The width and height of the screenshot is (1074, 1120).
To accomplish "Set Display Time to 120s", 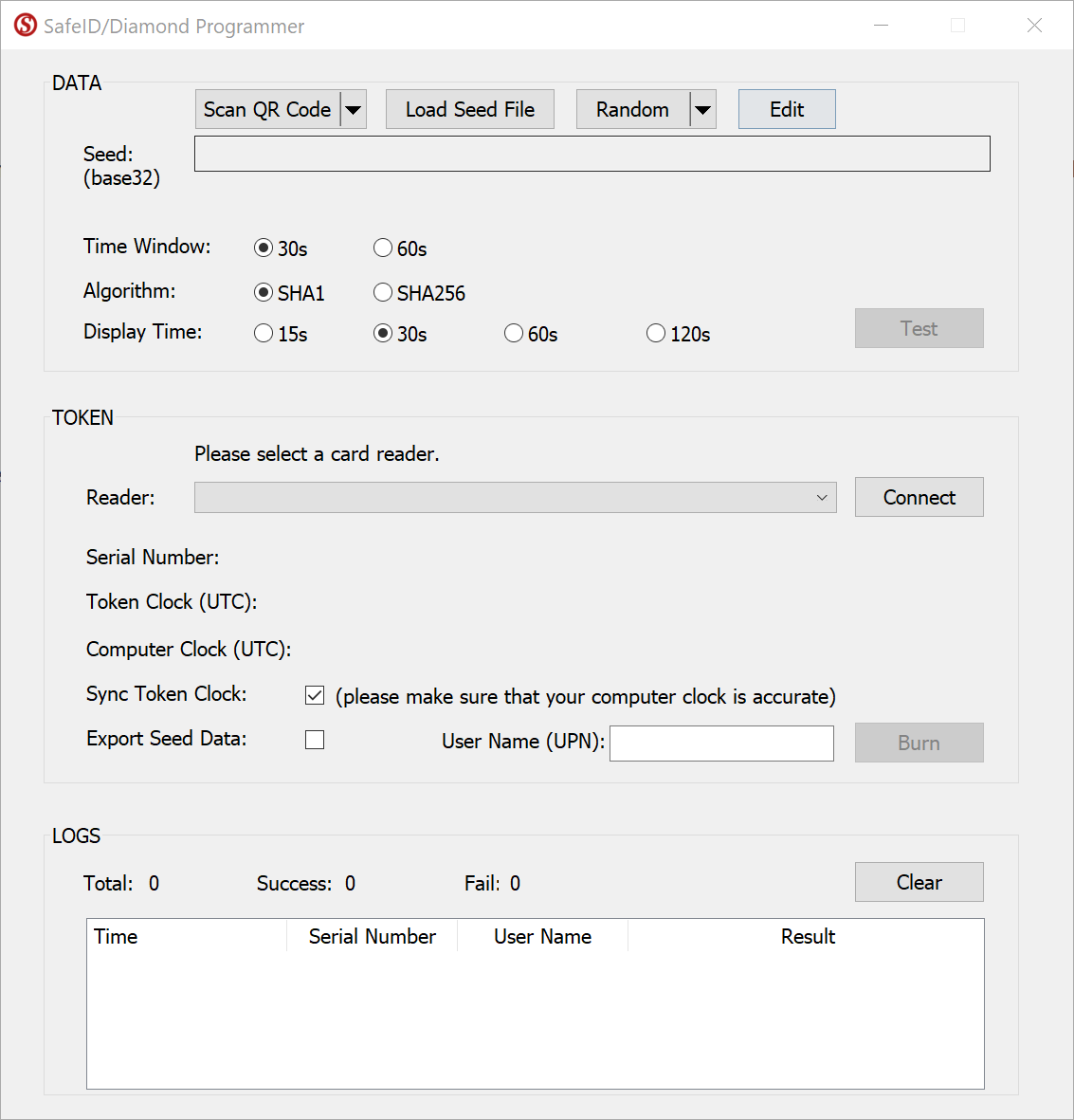I will [x=656, y=334].
